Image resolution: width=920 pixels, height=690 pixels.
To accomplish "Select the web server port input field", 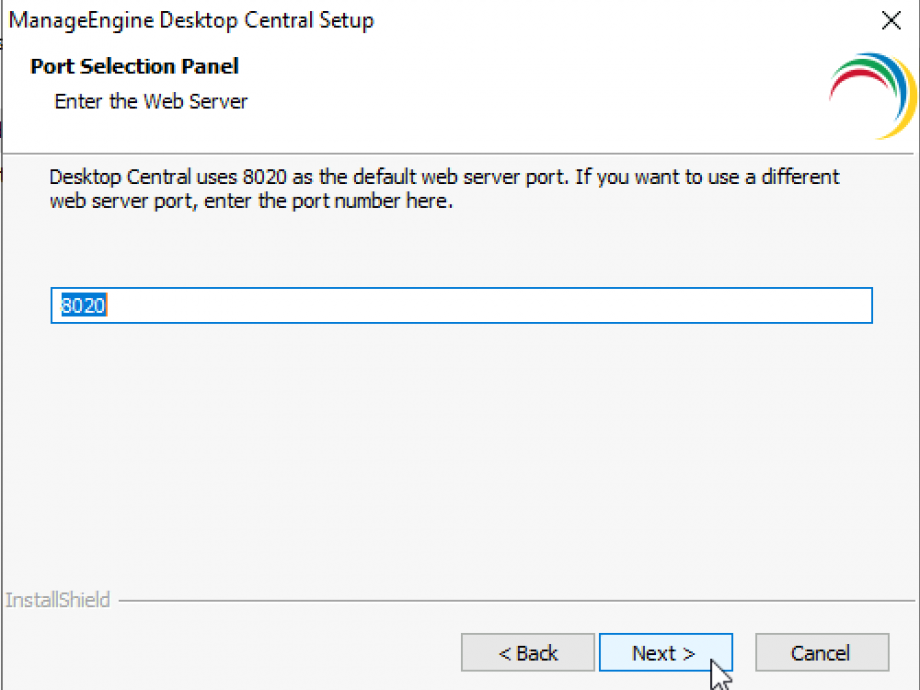I will (460, 305).
